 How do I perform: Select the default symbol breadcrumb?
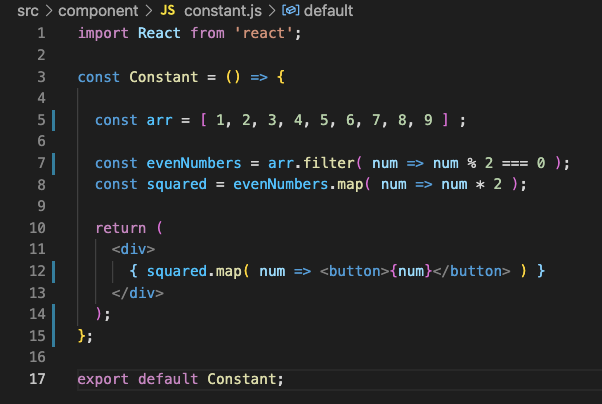click(x=328, y=11)
